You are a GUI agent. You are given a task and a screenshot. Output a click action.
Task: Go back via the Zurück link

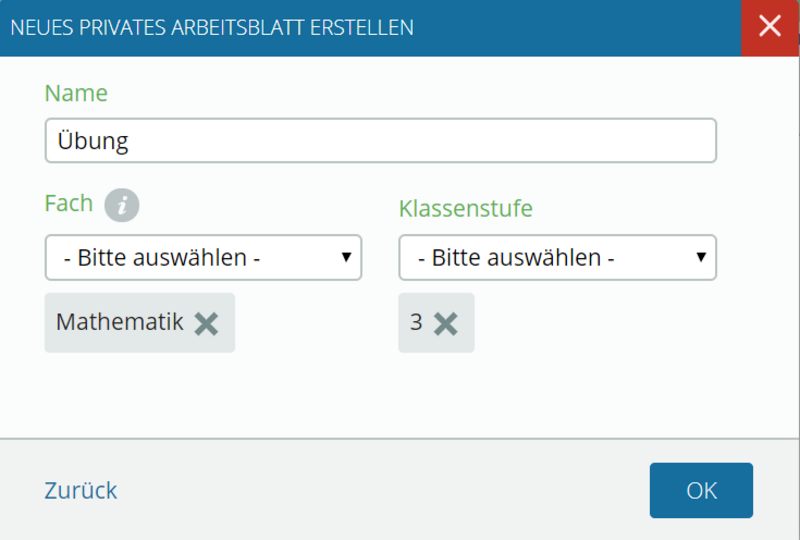coord(81,490)
